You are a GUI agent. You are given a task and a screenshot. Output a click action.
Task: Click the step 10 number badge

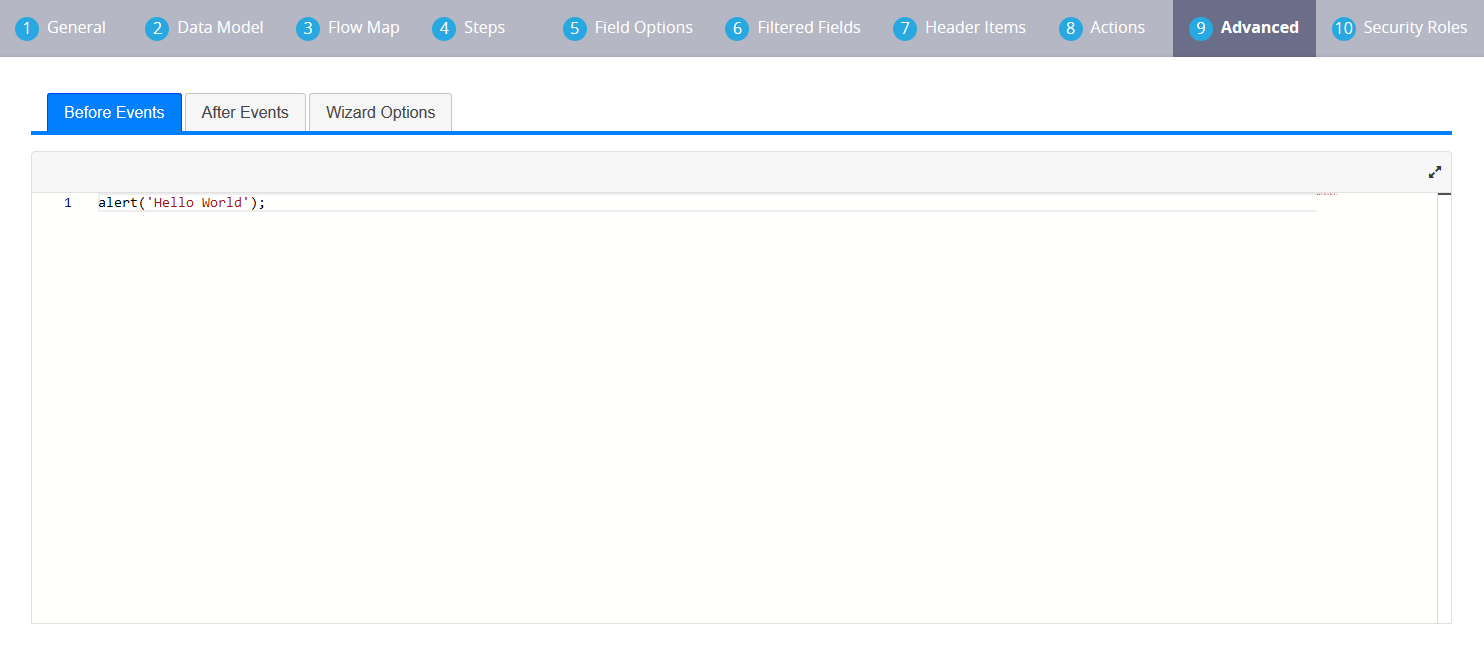1344,29
